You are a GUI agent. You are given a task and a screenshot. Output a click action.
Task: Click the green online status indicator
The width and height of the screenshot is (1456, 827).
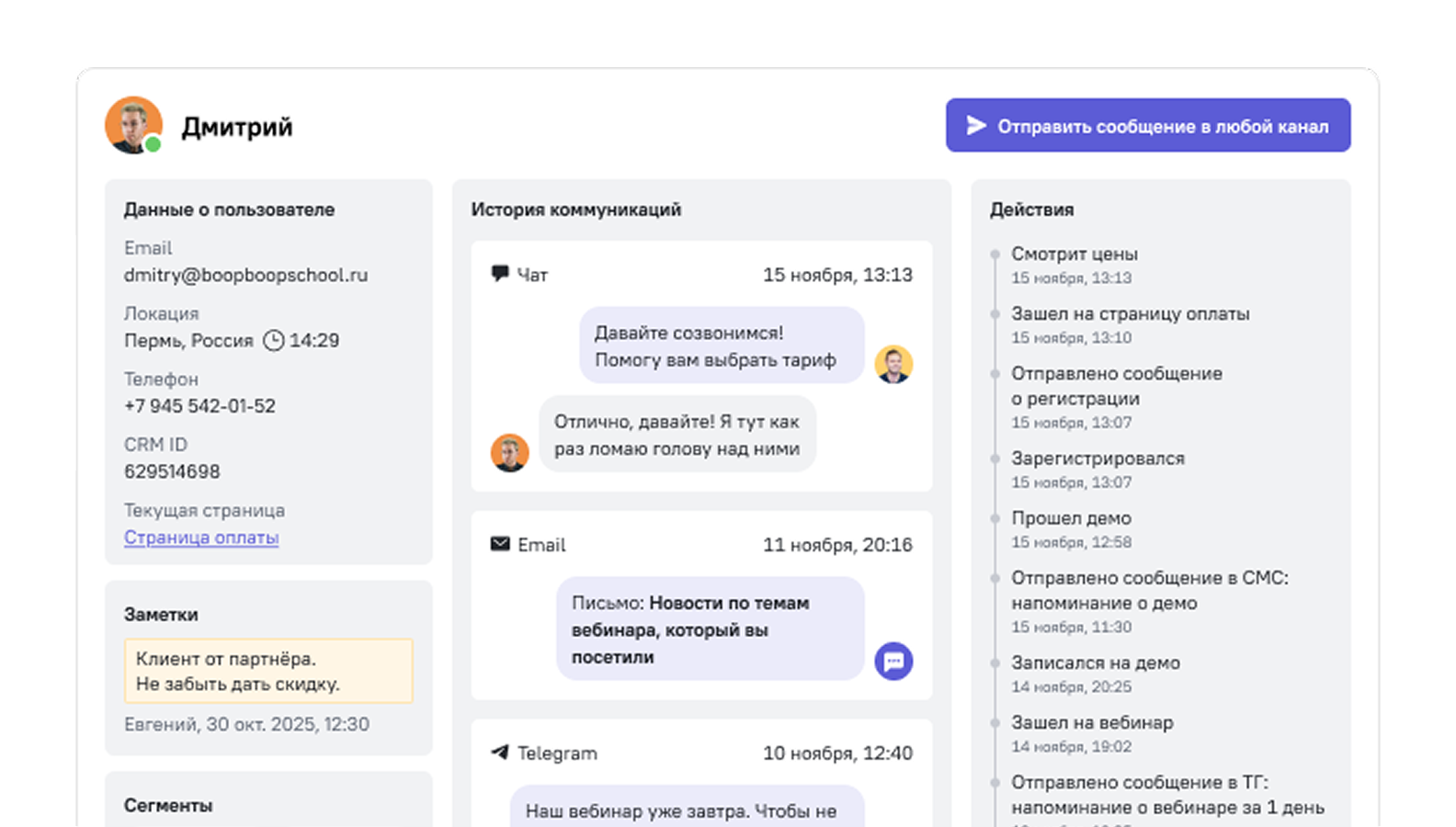(x=154, y=144)
